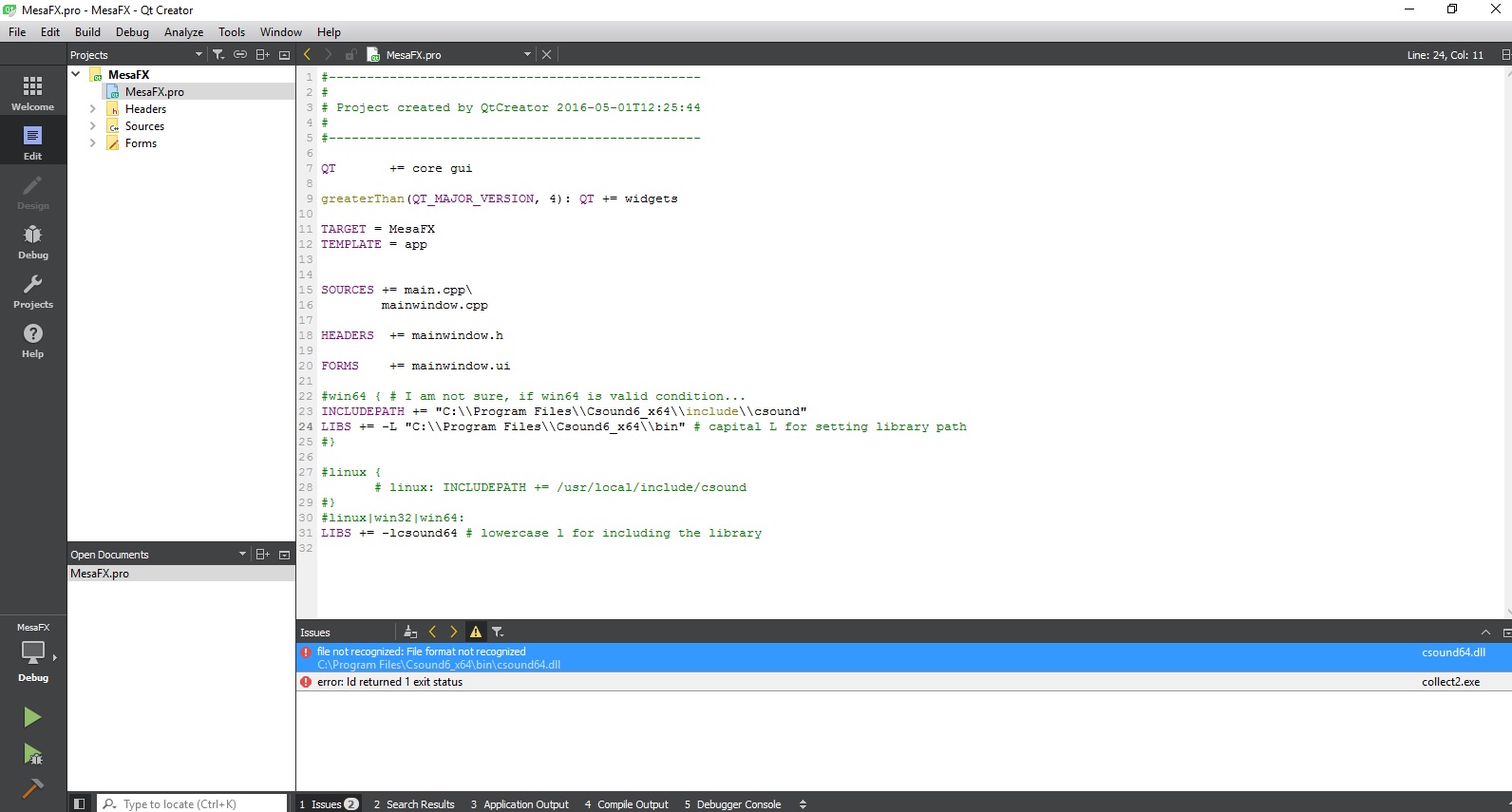Open the Help menu in menu bar
Image resolution: width=1512 pixels, height=812 pixels.
click(329, 32)
